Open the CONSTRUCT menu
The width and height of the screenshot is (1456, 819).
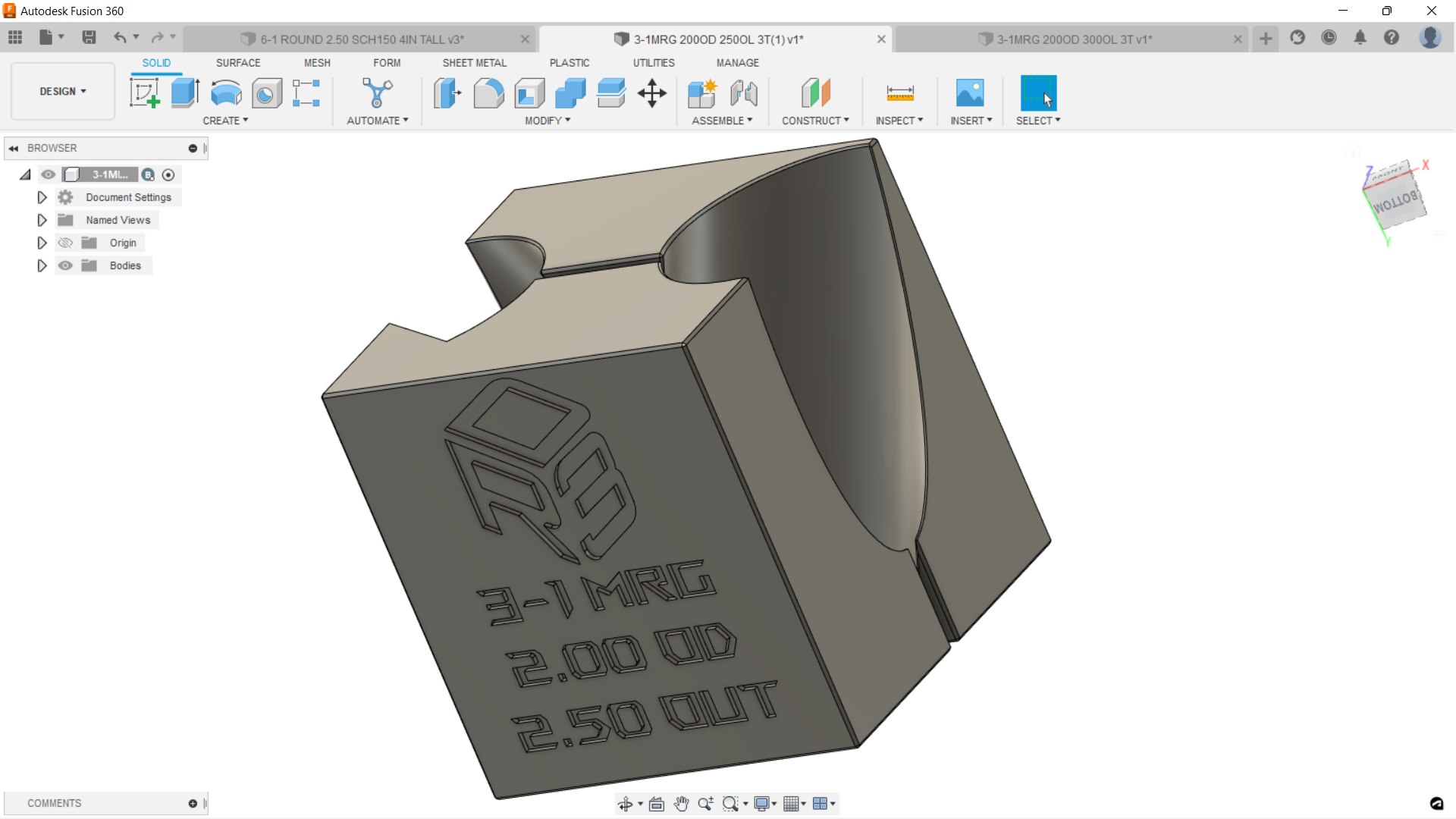pyautogui.click(x=815, y=121)
